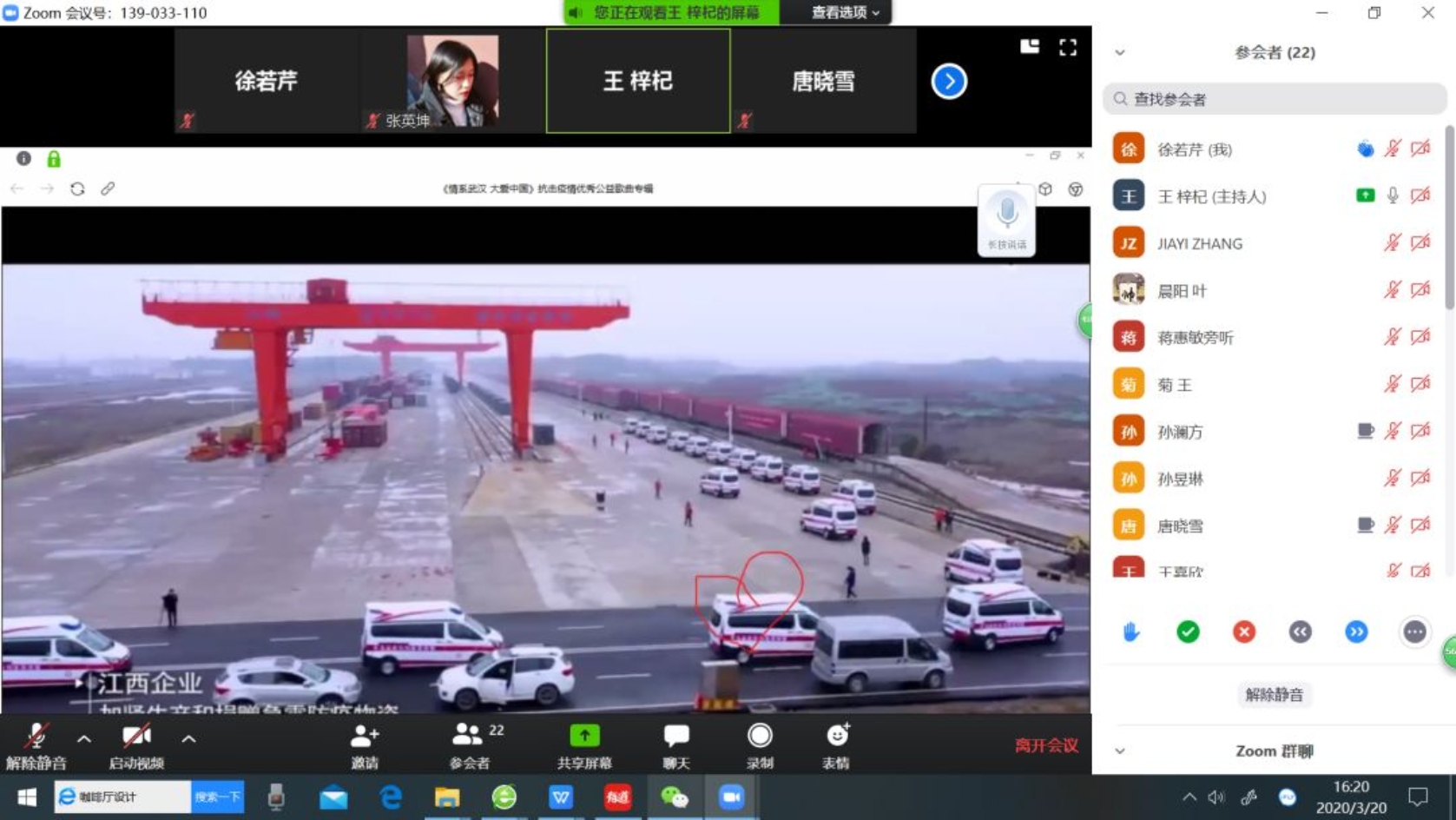
Task: Click the raise hand icon
Action: [1130, 632]
